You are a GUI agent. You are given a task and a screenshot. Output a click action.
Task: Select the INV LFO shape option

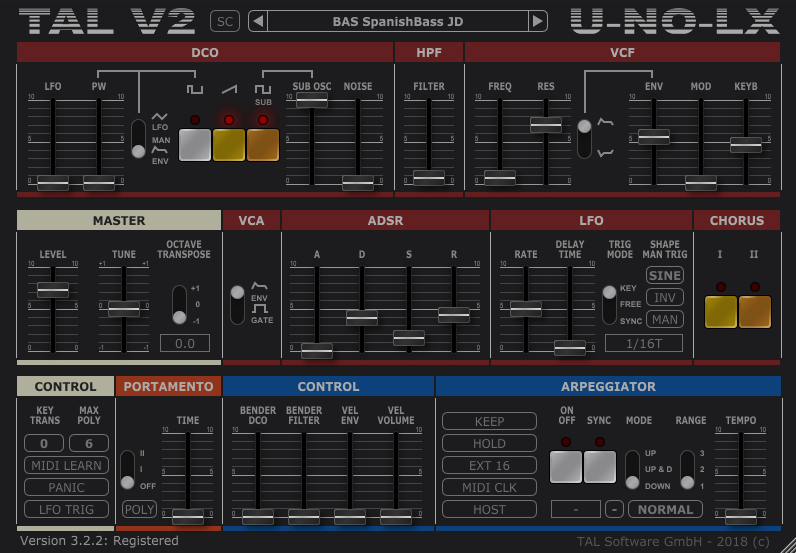[x=664, y=297]
